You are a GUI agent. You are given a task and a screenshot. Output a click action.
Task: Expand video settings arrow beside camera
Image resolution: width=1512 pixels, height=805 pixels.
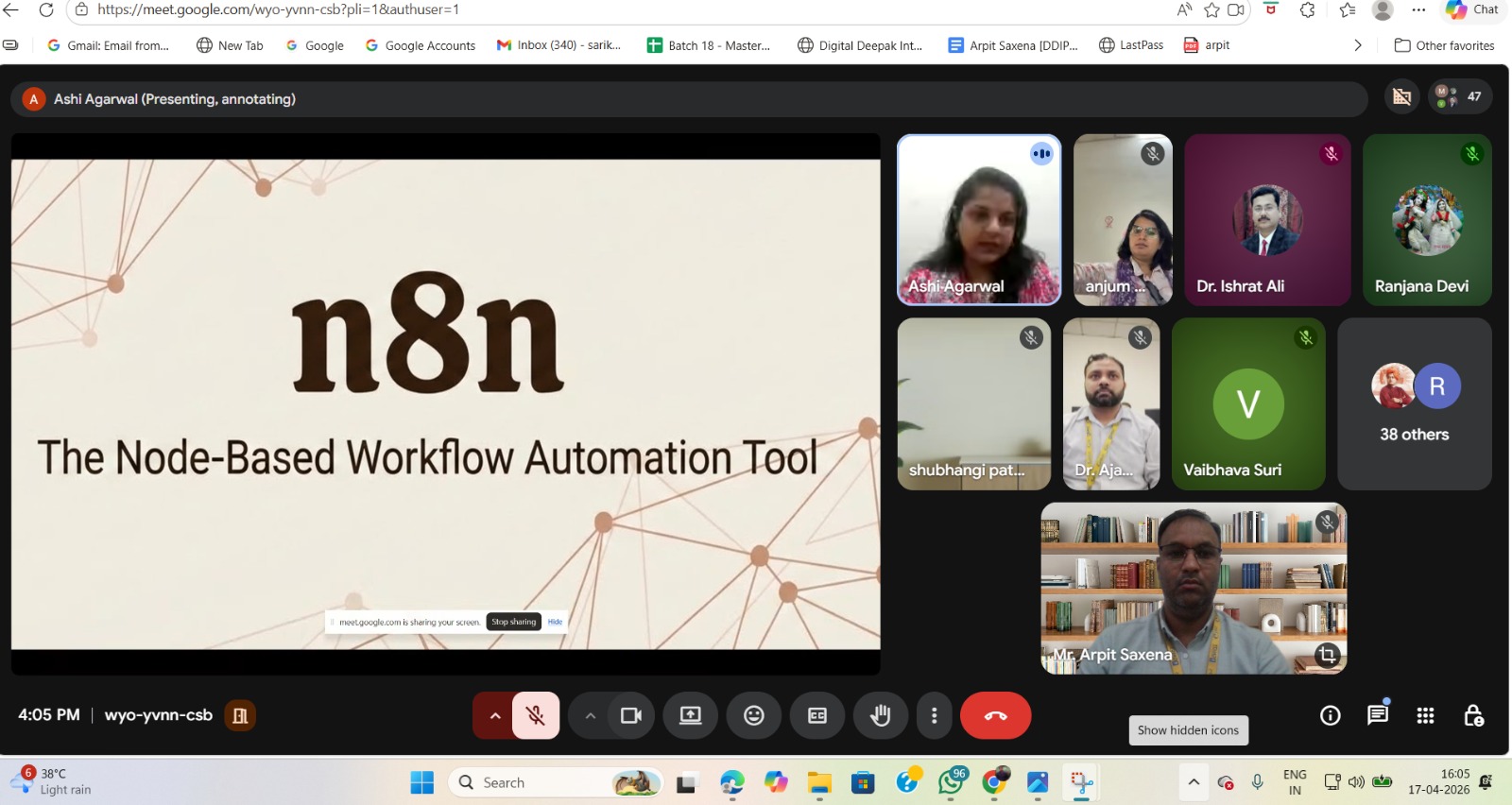(590, 715)
